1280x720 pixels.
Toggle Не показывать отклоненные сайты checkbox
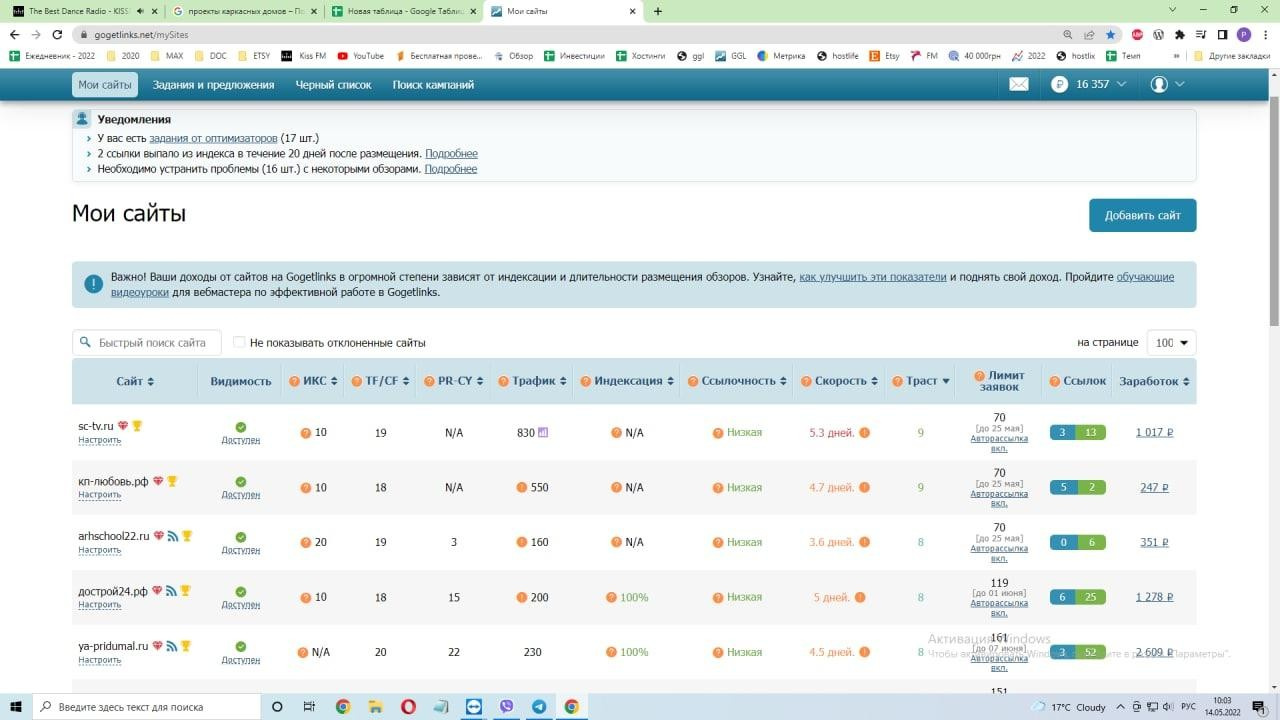click(x=239, y=342)
